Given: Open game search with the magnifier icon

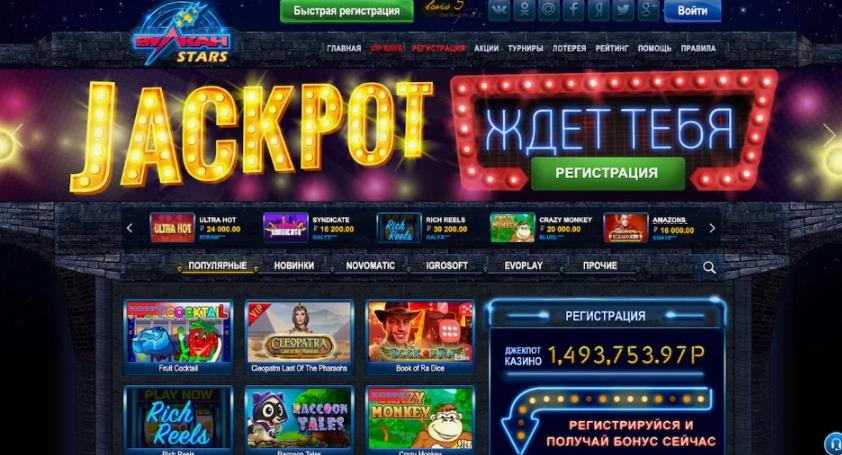Looking at the screenshot, I should point(709,268).
